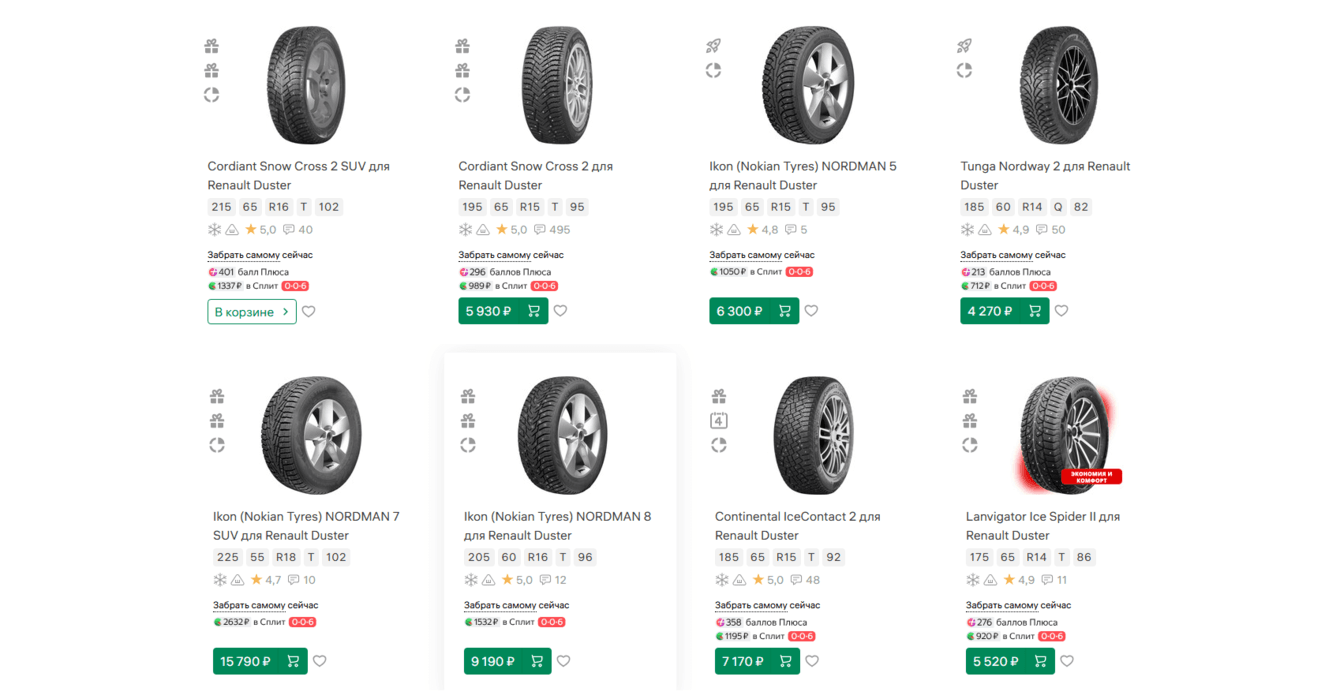Click the rocket icon on Tunga Nordway 2

tap(964, 46)
